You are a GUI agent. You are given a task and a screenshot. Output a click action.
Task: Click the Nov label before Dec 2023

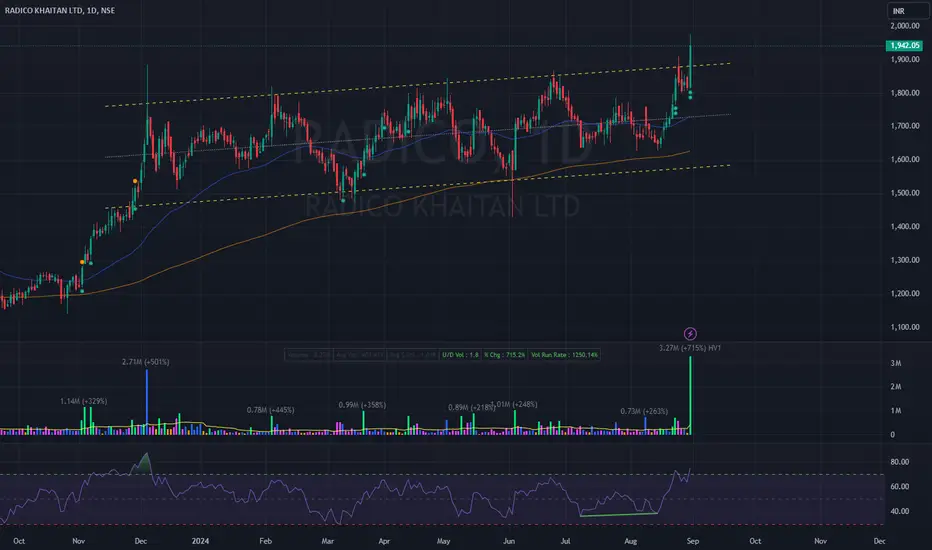click(x=78, y=541)
